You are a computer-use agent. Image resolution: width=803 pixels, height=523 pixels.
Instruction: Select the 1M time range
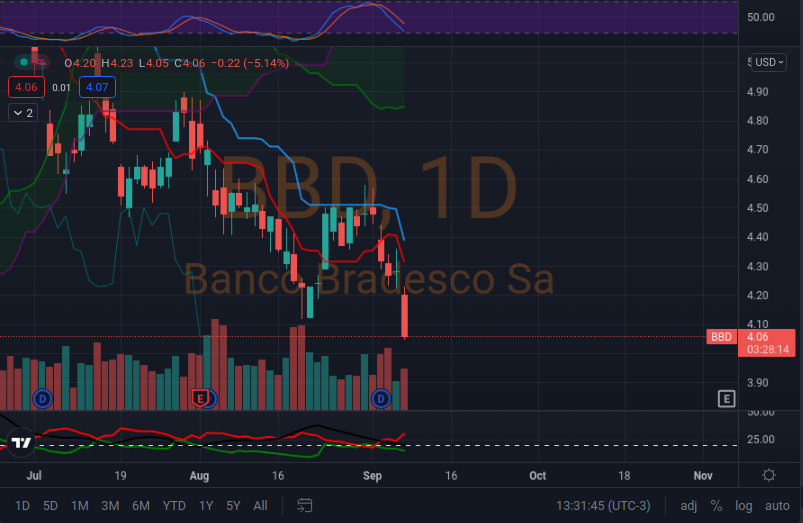(80, 505)
